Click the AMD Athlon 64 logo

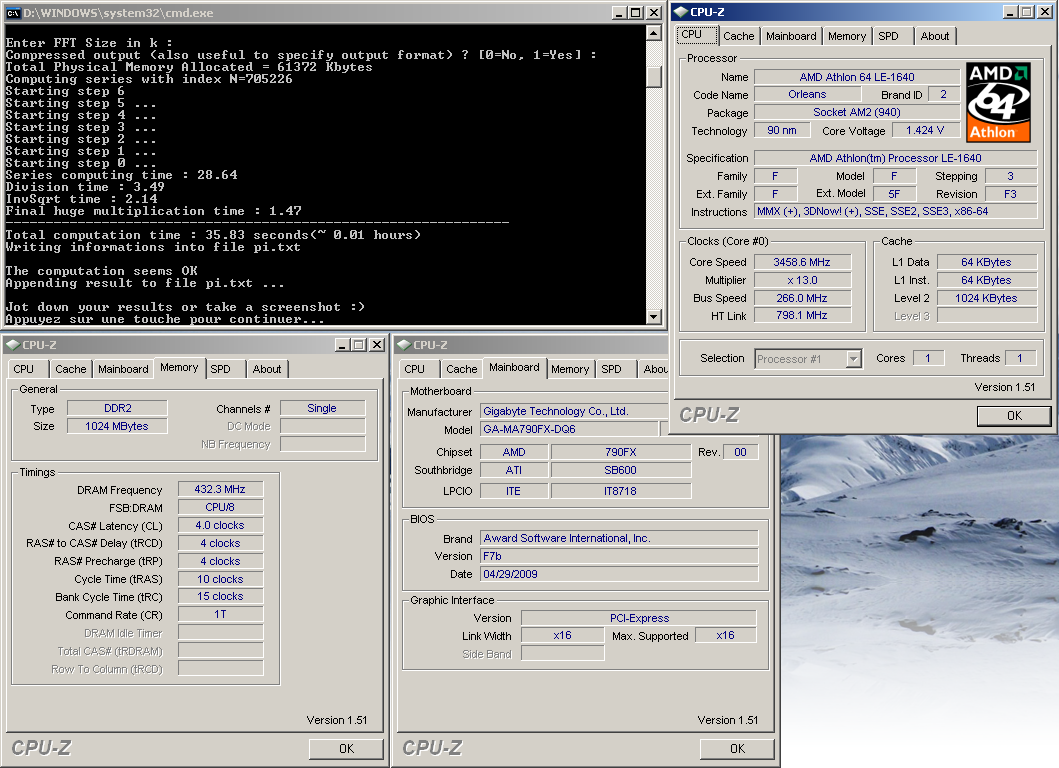tap(998, 102)
